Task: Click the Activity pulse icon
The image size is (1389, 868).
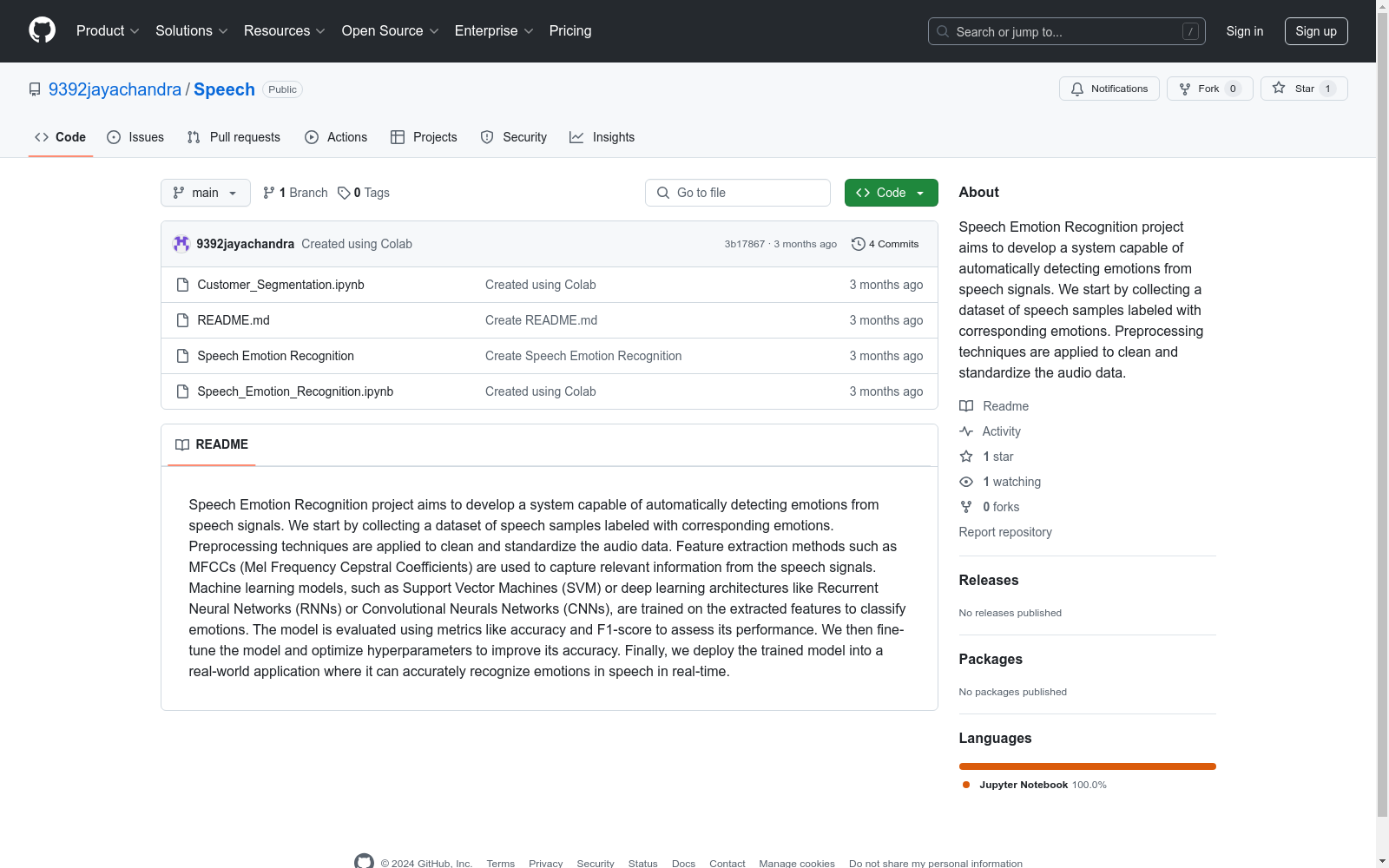Action: point(966,431)
